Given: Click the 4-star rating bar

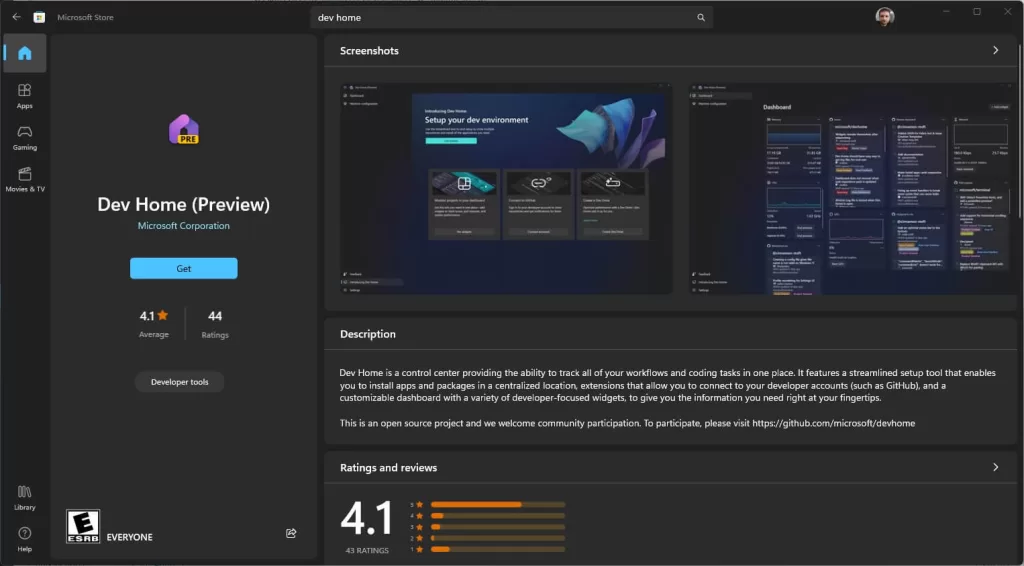Looking at the screenshot, I should tap(498, 516).
